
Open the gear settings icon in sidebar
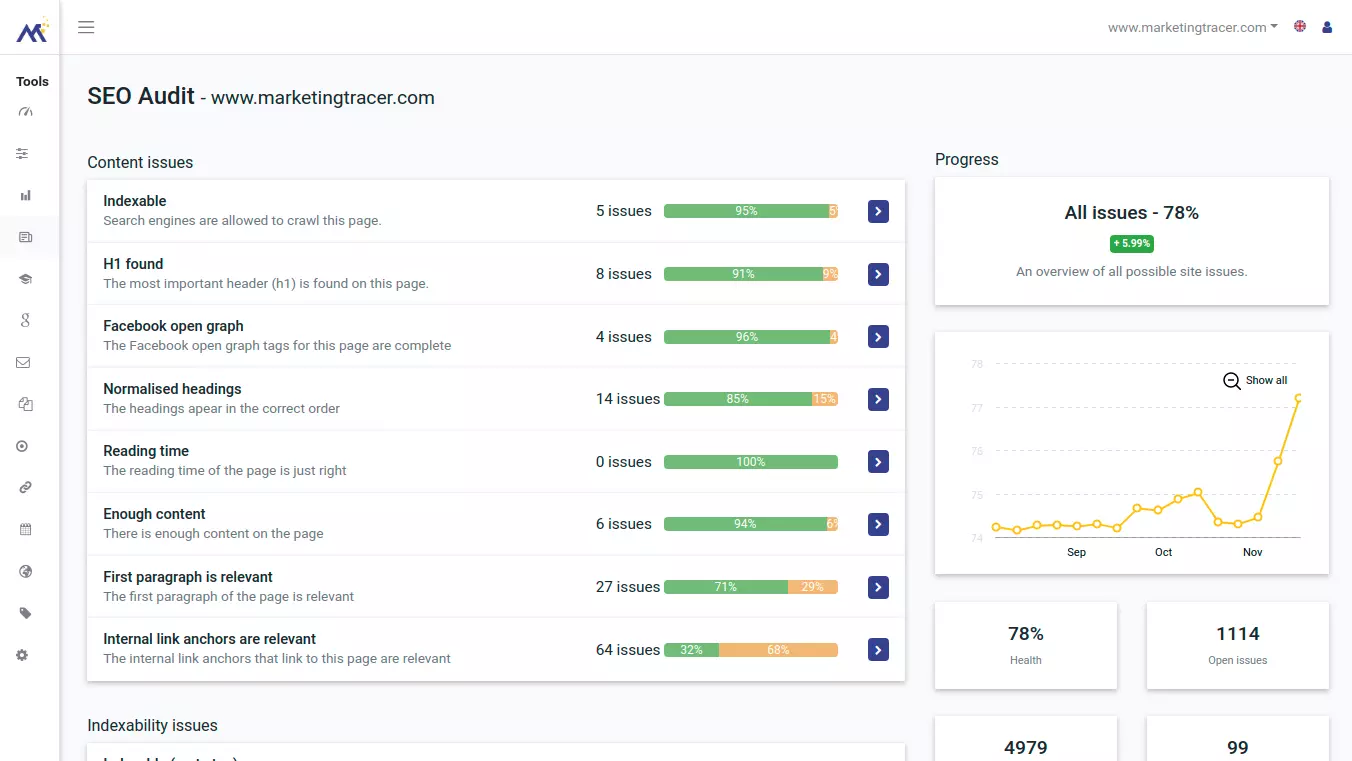tap(22, 655)
